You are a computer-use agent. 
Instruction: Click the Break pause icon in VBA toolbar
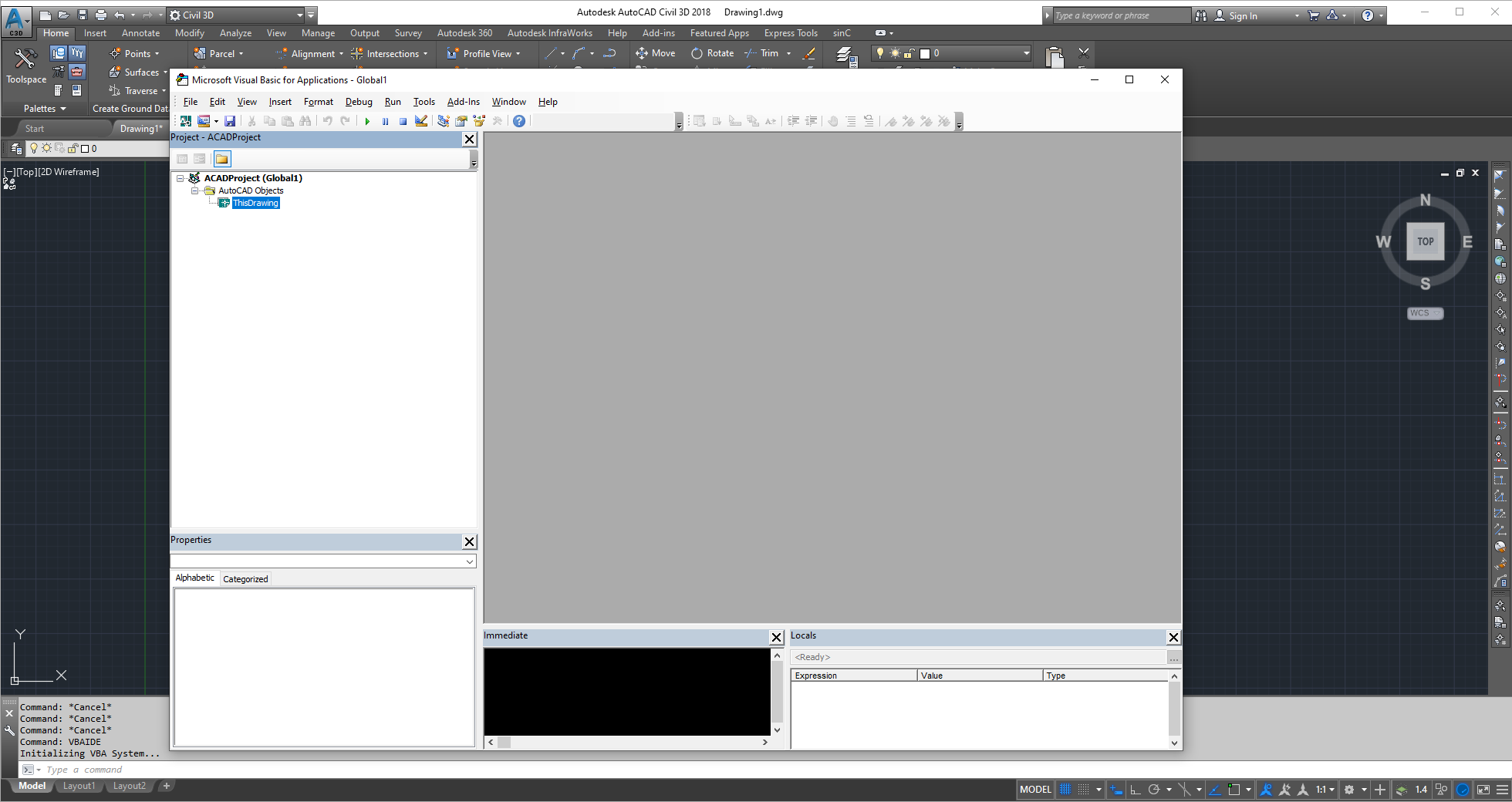(385, 121)
